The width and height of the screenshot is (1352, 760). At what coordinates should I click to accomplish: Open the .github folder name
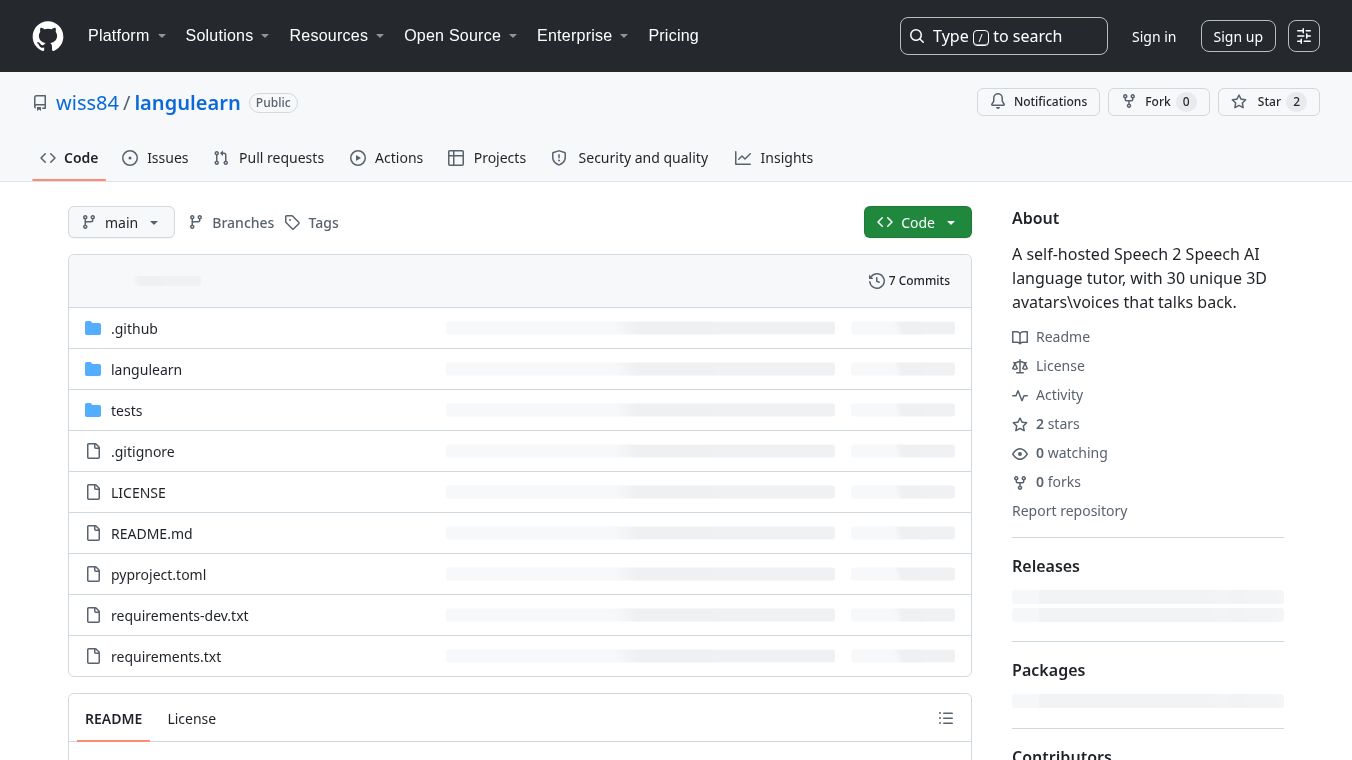[134, 329]
